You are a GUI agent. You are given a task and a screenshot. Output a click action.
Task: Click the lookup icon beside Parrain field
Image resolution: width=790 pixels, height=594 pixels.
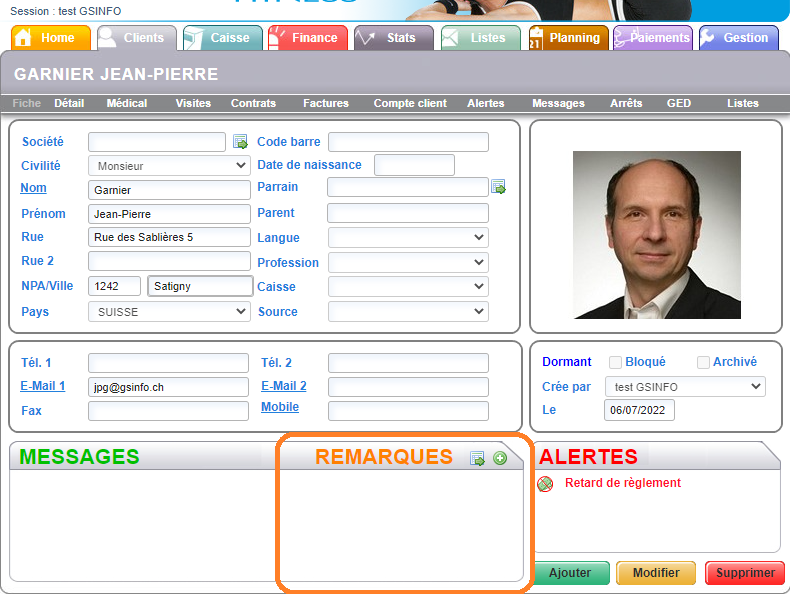498,187
